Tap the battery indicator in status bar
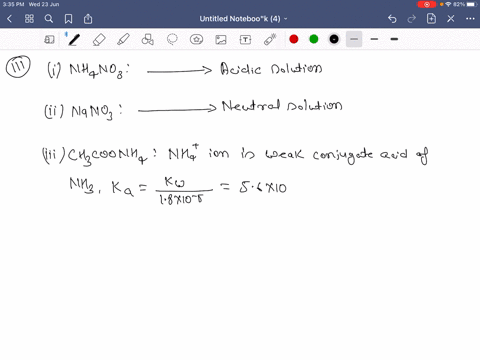This screenshot has height=360, width=480. 472,4
